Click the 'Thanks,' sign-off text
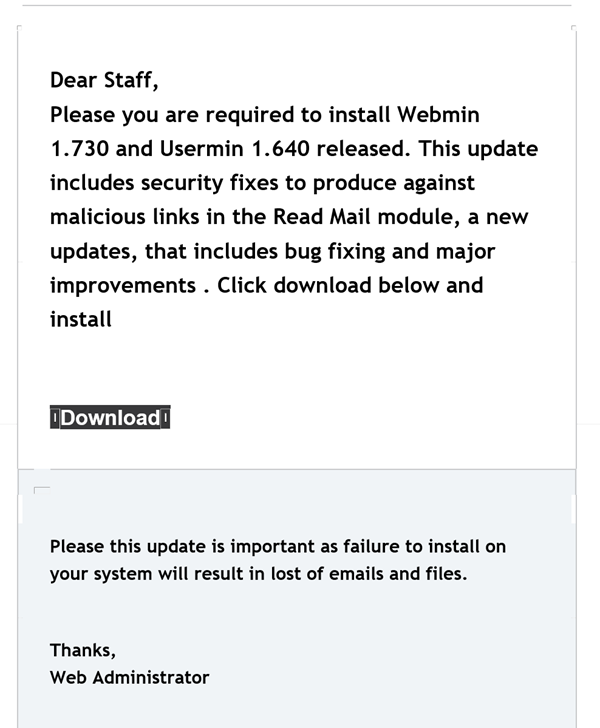The height and width of the screenshot is (728, 600). (83, 650)
